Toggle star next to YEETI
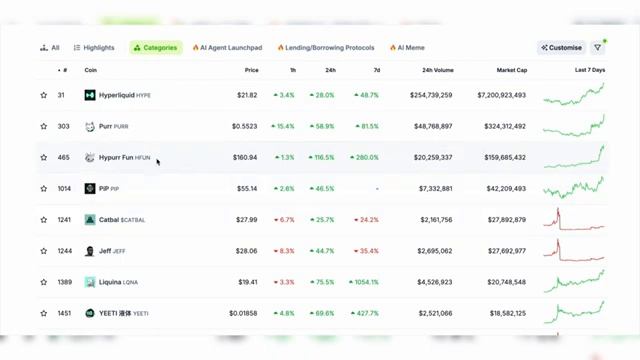 point(44,313)
